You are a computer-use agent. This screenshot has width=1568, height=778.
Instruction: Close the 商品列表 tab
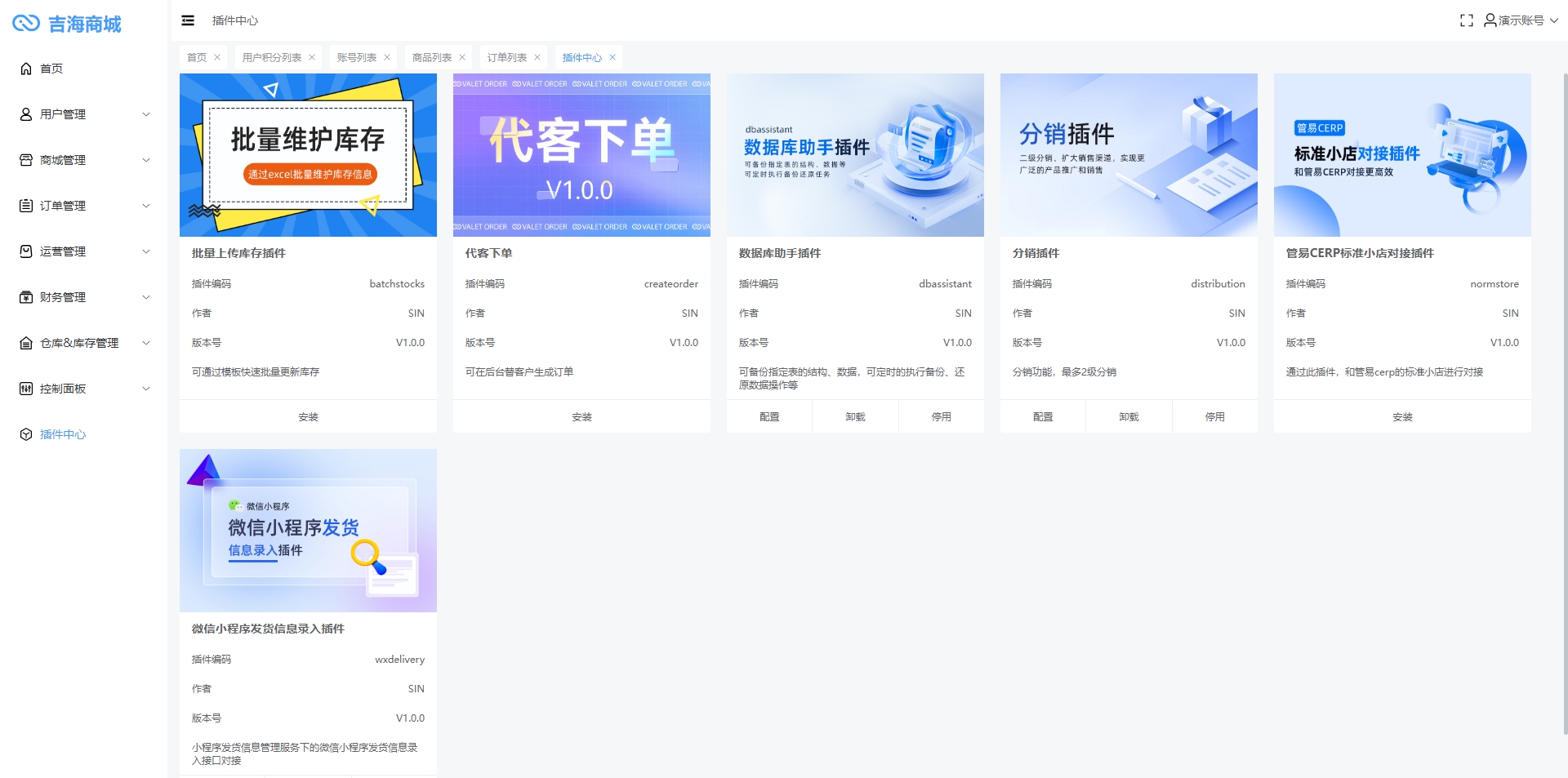tap(462, 57)
